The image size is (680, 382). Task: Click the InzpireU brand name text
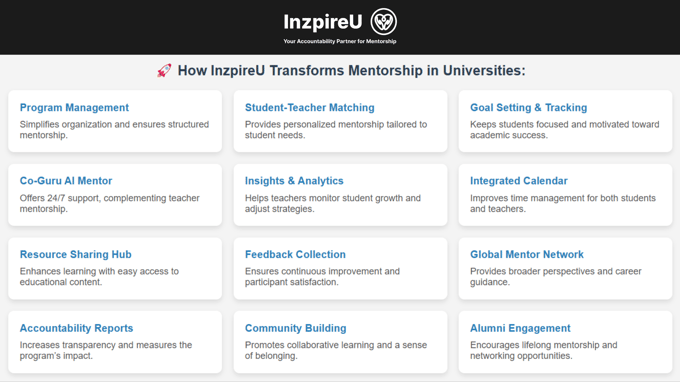click(323, 22)
